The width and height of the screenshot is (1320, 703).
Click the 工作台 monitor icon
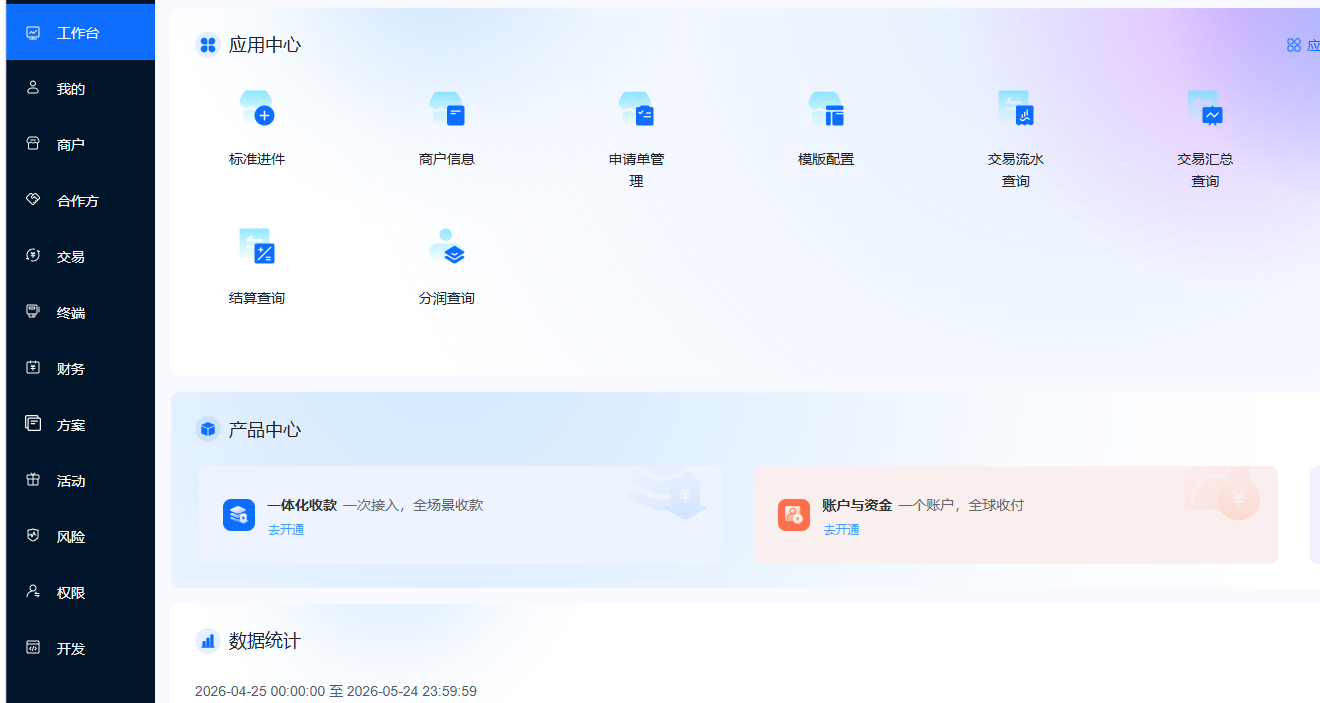pos(33,32)
